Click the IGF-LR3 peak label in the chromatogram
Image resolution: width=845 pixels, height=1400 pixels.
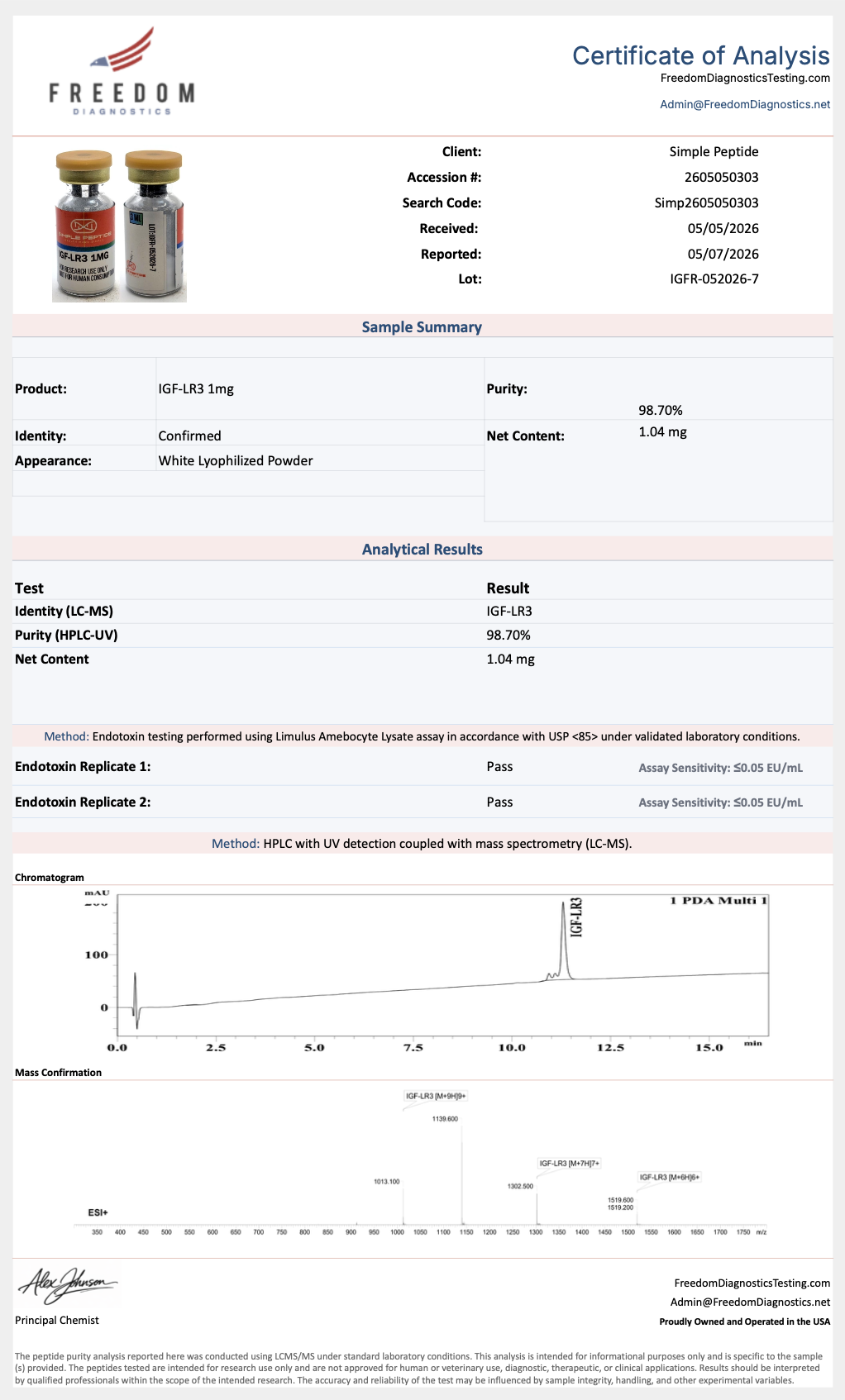(576, 917)
